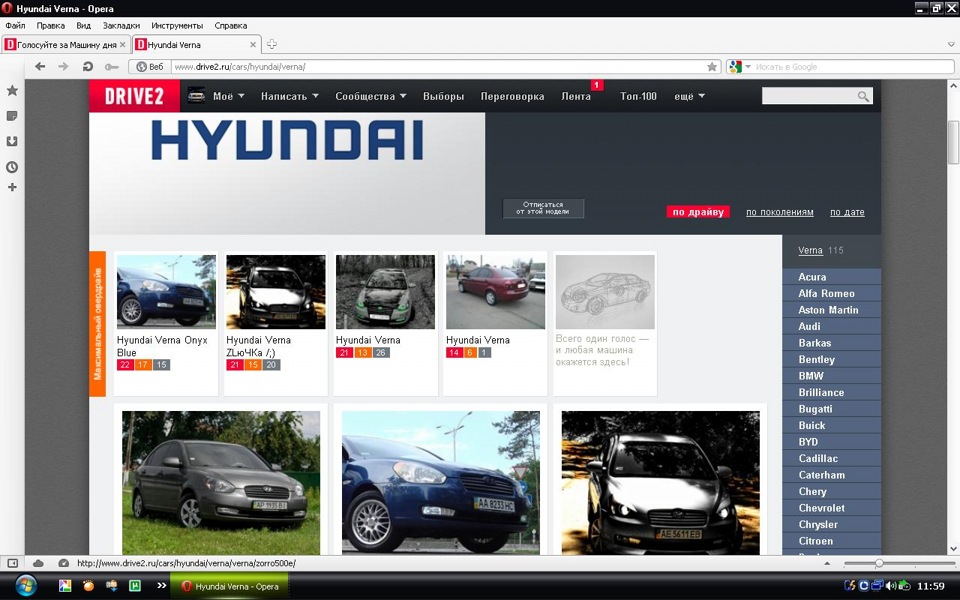The width and height of the screenshot is (960, 600).
Task: Go forward using the browser forward arrow
Action: pos(63,66)
